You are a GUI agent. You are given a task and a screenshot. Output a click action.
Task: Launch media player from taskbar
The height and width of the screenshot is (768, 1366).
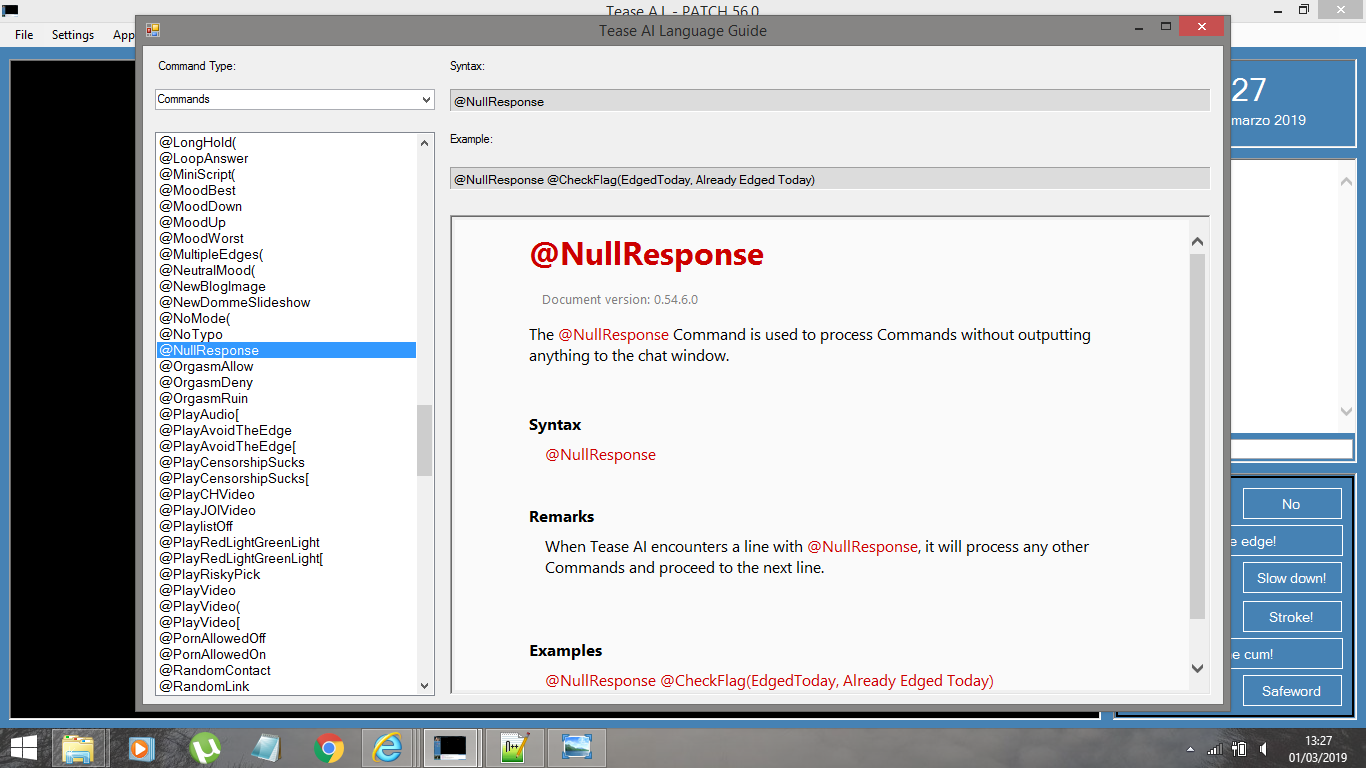click(x=141, y=747)
